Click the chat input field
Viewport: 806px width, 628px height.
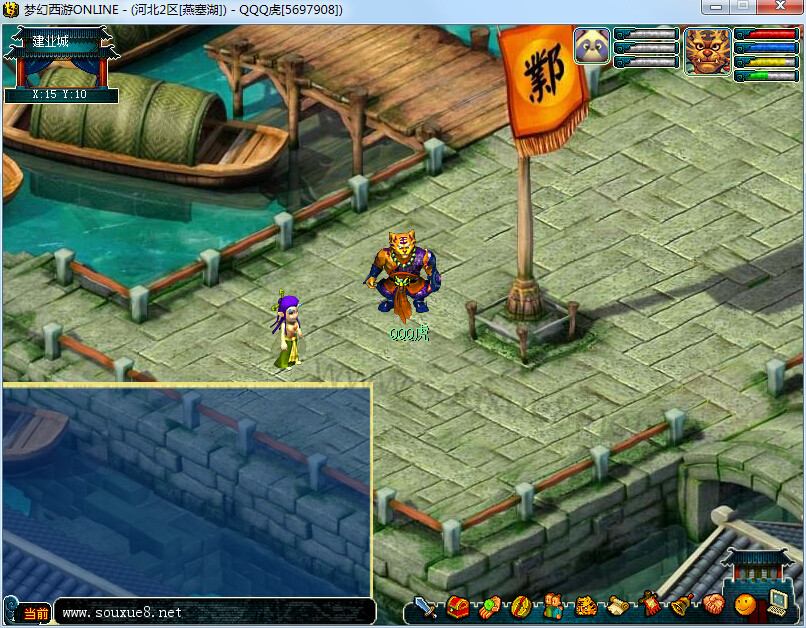coord(214,612)
